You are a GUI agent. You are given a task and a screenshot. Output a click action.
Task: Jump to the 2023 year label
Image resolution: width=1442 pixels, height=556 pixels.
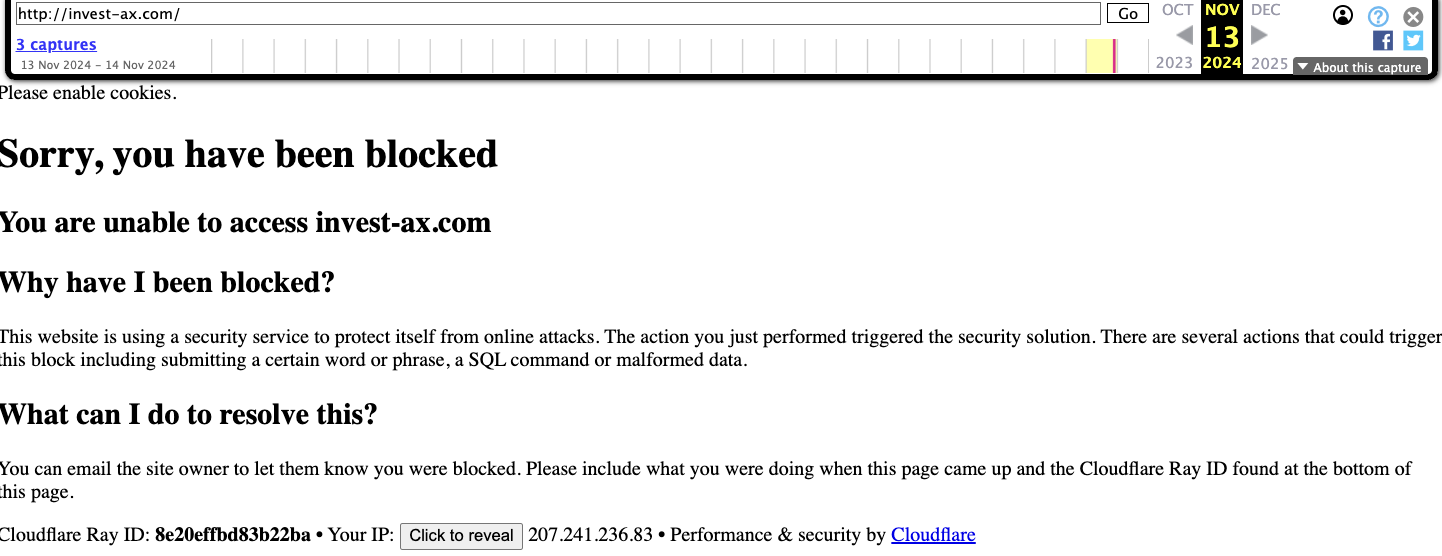coord(1174,63)
